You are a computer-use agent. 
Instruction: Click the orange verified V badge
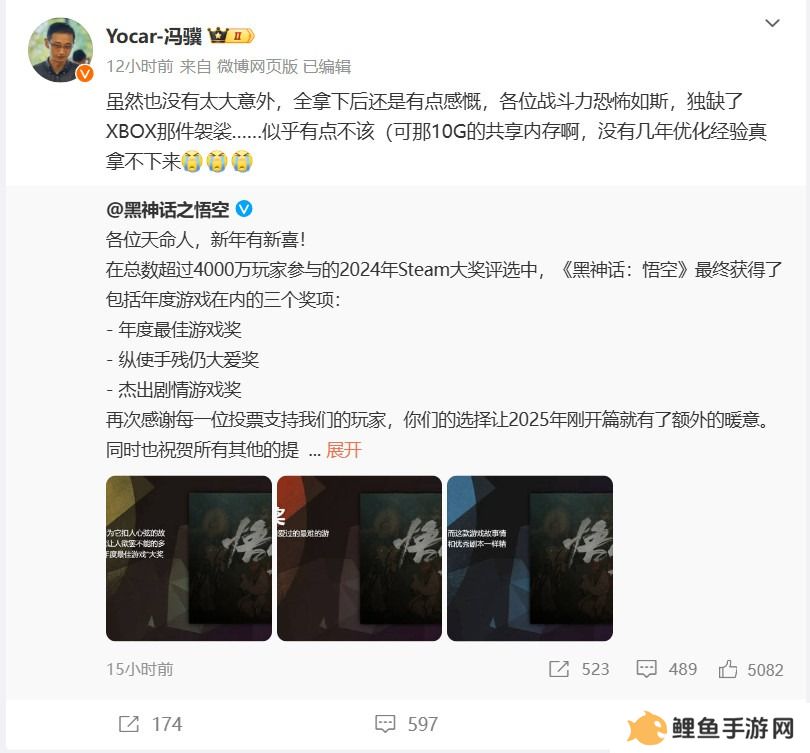(x=85, y=74)
